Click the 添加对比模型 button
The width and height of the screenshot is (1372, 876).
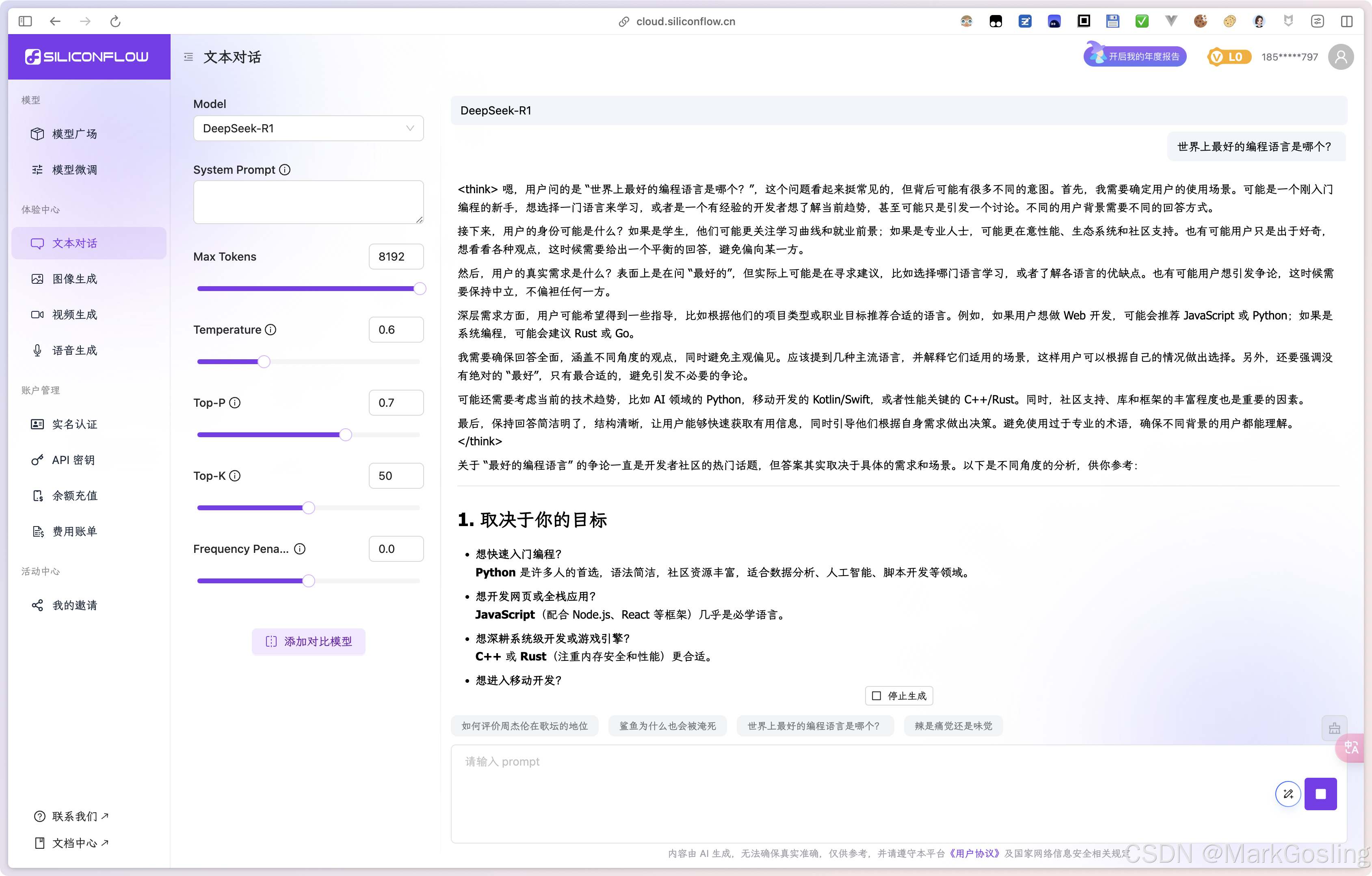click(308, 642)
